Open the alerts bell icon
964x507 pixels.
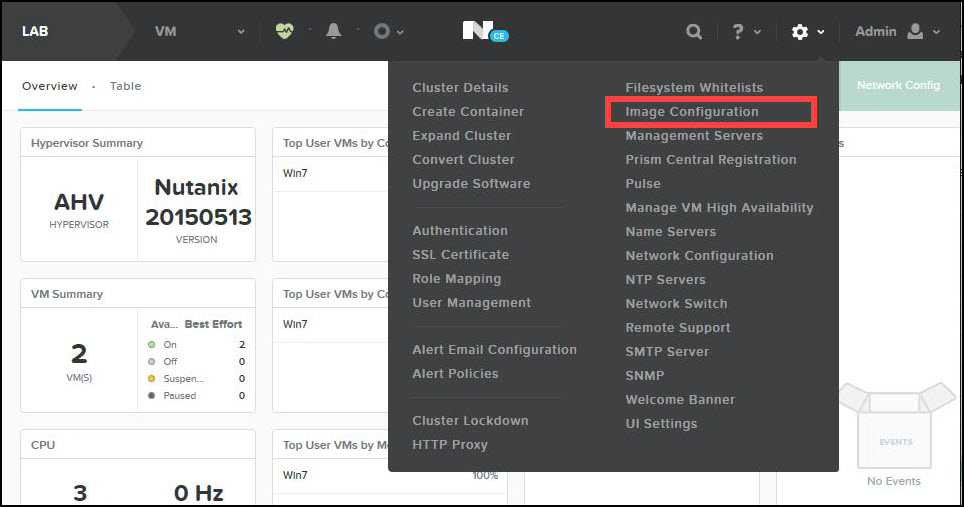[x=333, y=31]
